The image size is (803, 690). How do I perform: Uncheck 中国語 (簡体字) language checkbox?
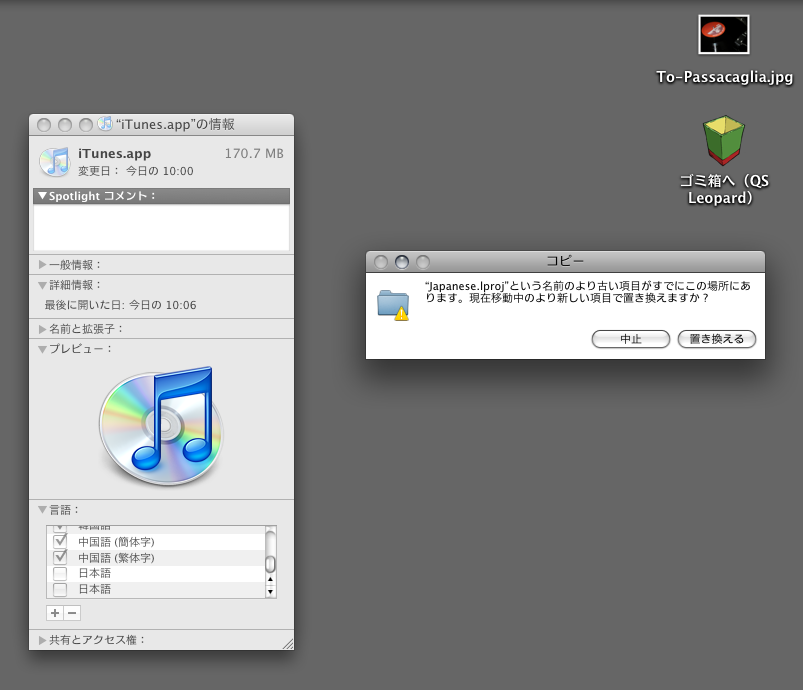60,541
